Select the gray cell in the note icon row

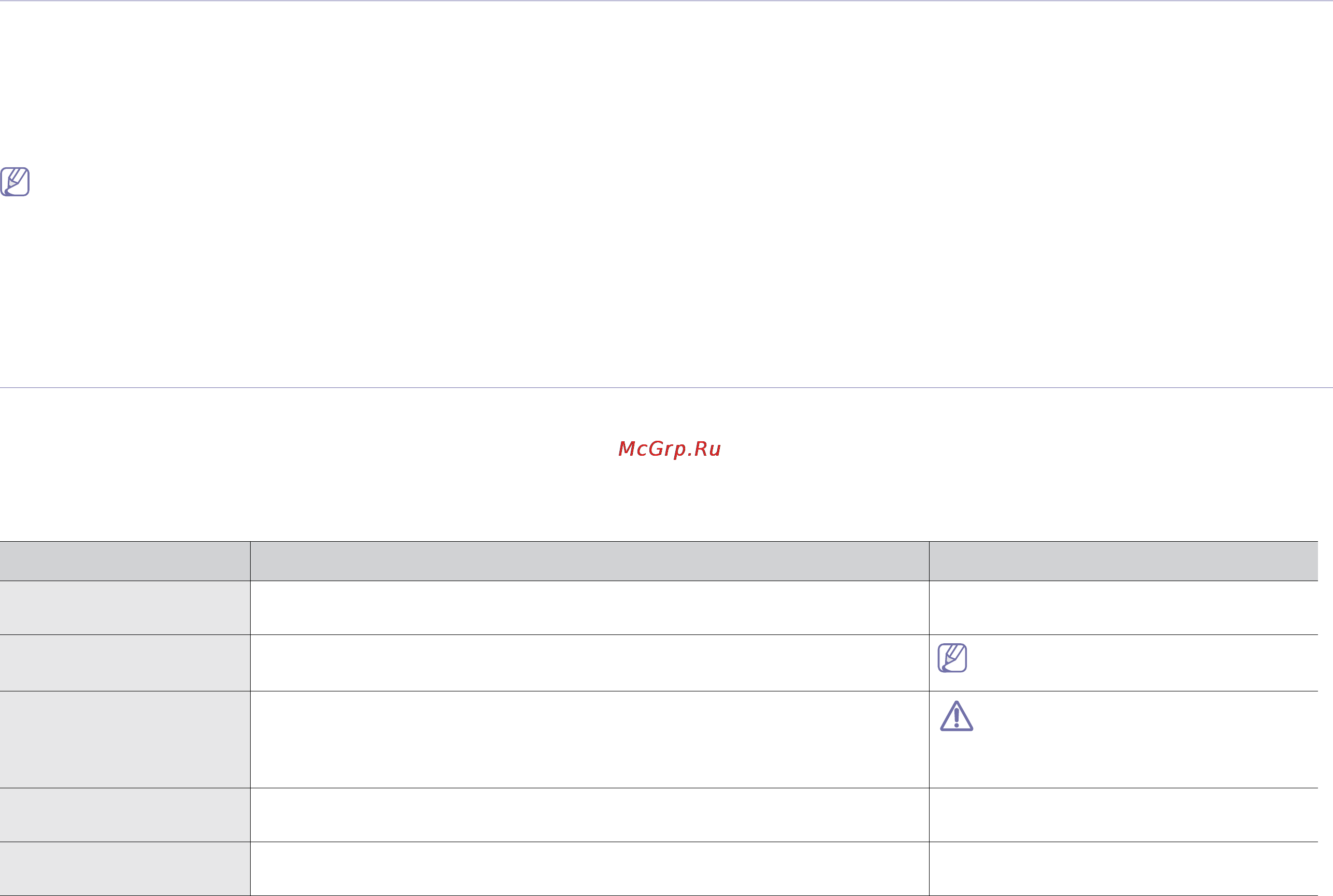[x=125, y=663]
